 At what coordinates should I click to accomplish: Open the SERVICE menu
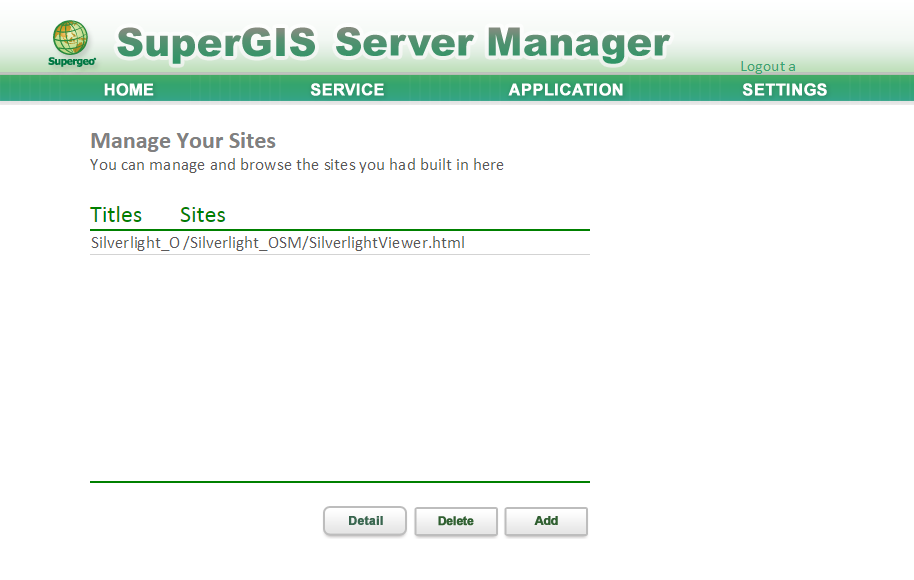click(347, 90)
